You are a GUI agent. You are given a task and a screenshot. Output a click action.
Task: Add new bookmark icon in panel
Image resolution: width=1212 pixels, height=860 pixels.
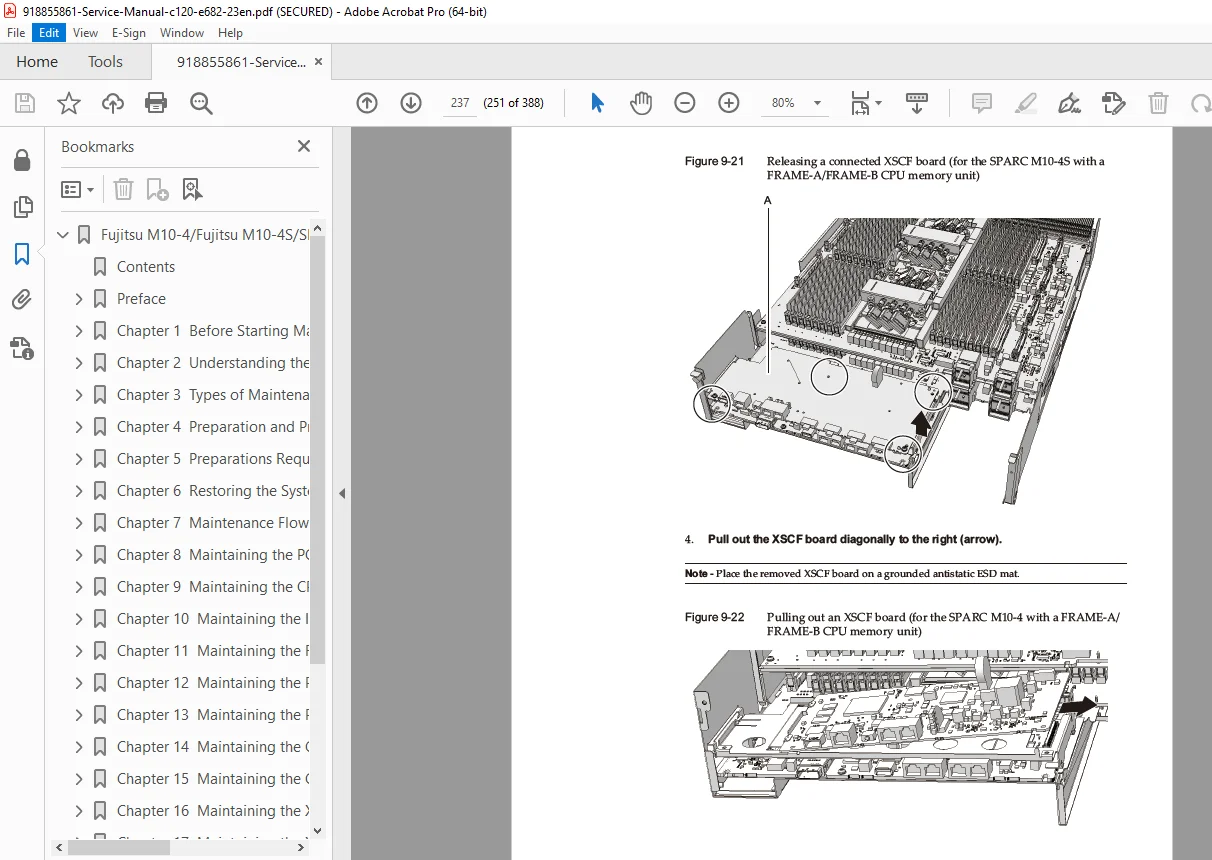(157, 189)
